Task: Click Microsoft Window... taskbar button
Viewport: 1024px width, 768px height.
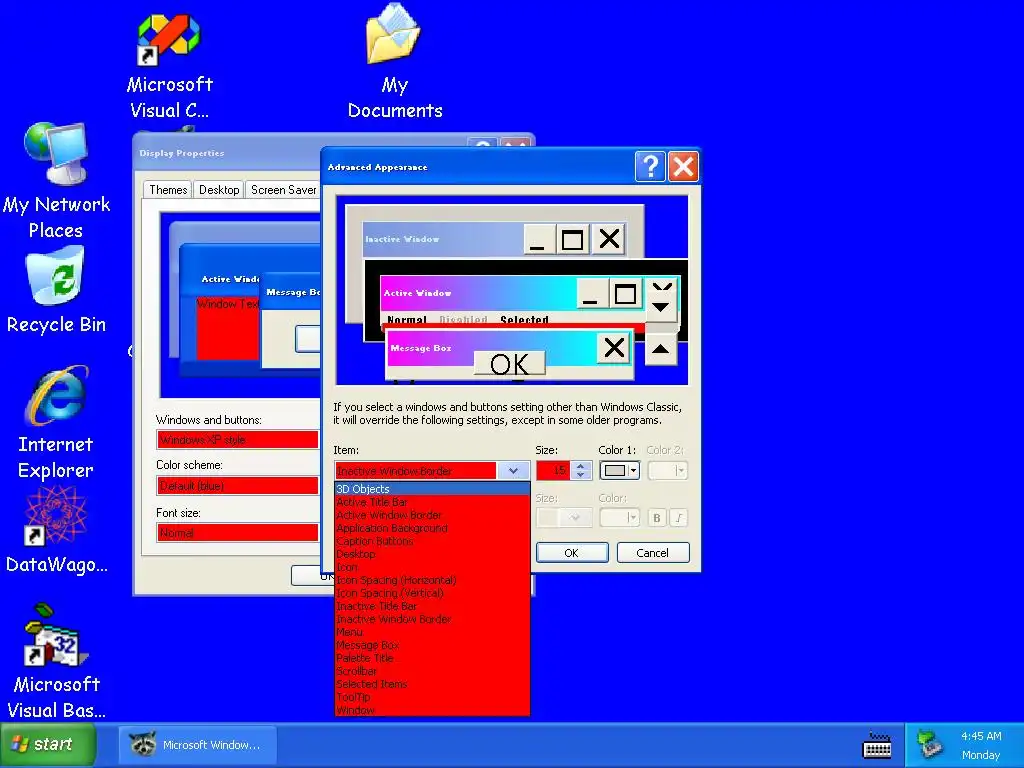Action: (x=198, y=744)
